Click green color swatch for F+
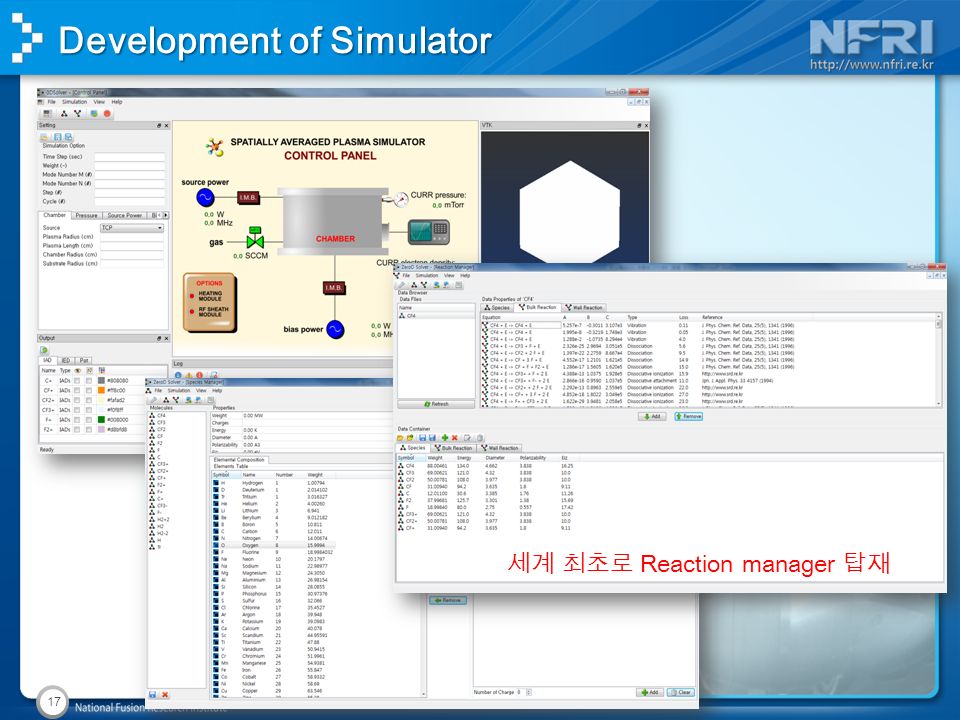The width and height of the screenshot is (960, 720). coord(102,420)
